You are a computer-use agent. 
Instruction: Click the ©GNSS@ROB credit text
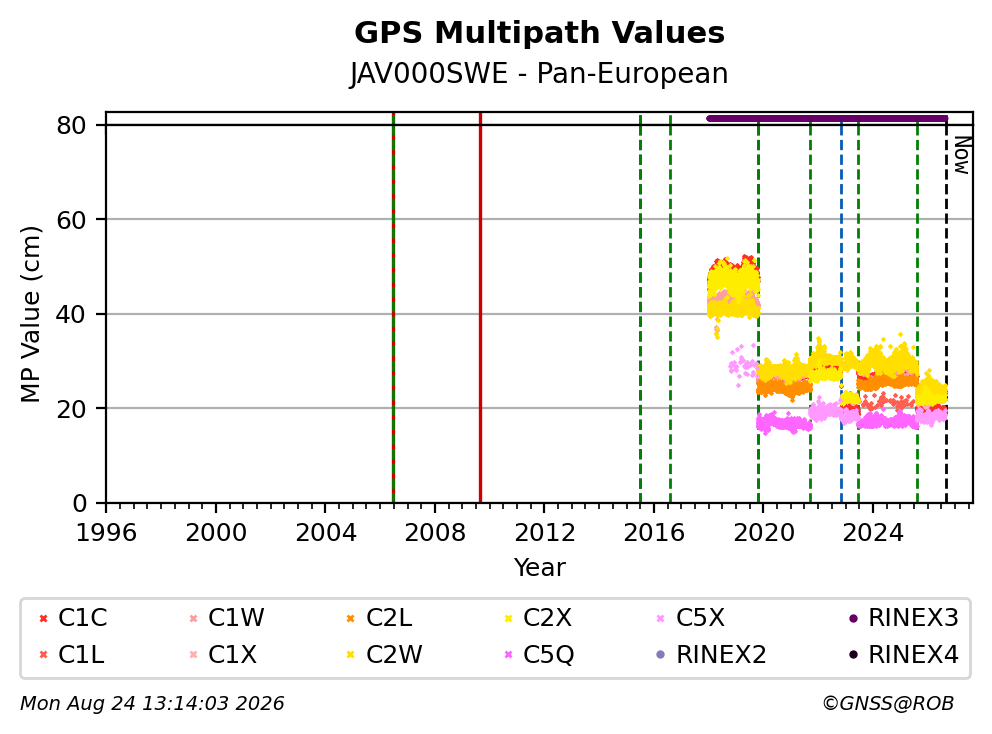click(888, 703)
